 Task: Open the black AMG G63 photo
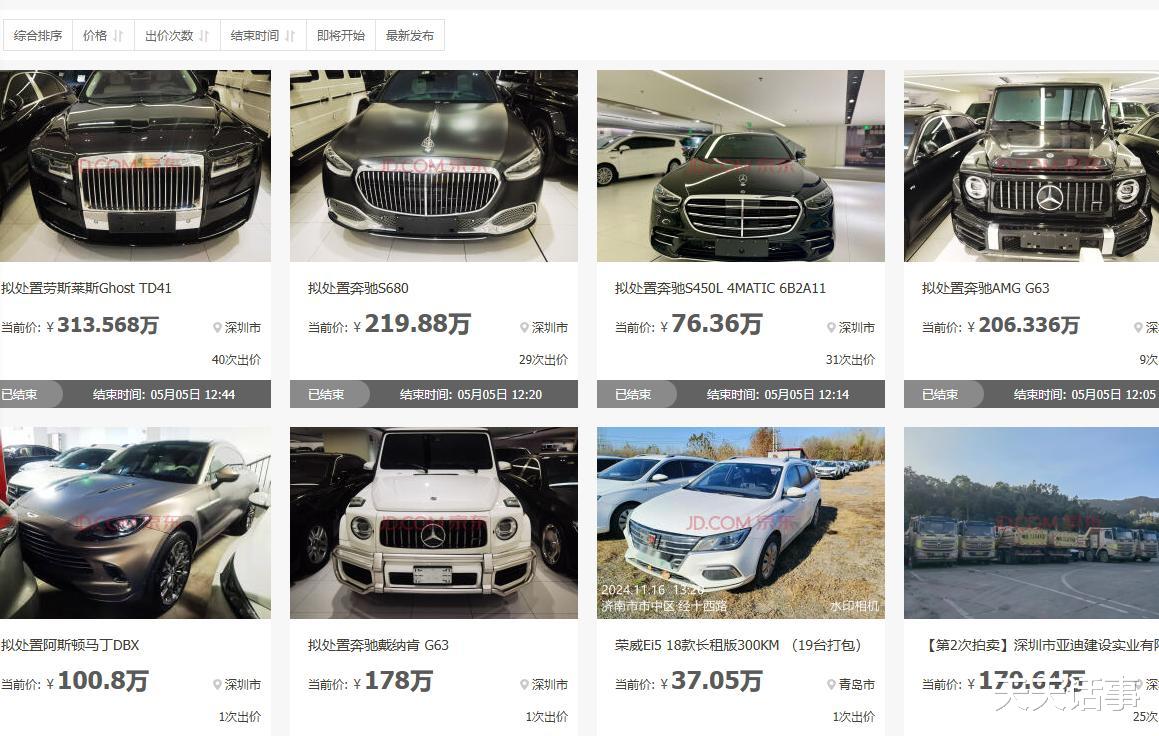1031,166
